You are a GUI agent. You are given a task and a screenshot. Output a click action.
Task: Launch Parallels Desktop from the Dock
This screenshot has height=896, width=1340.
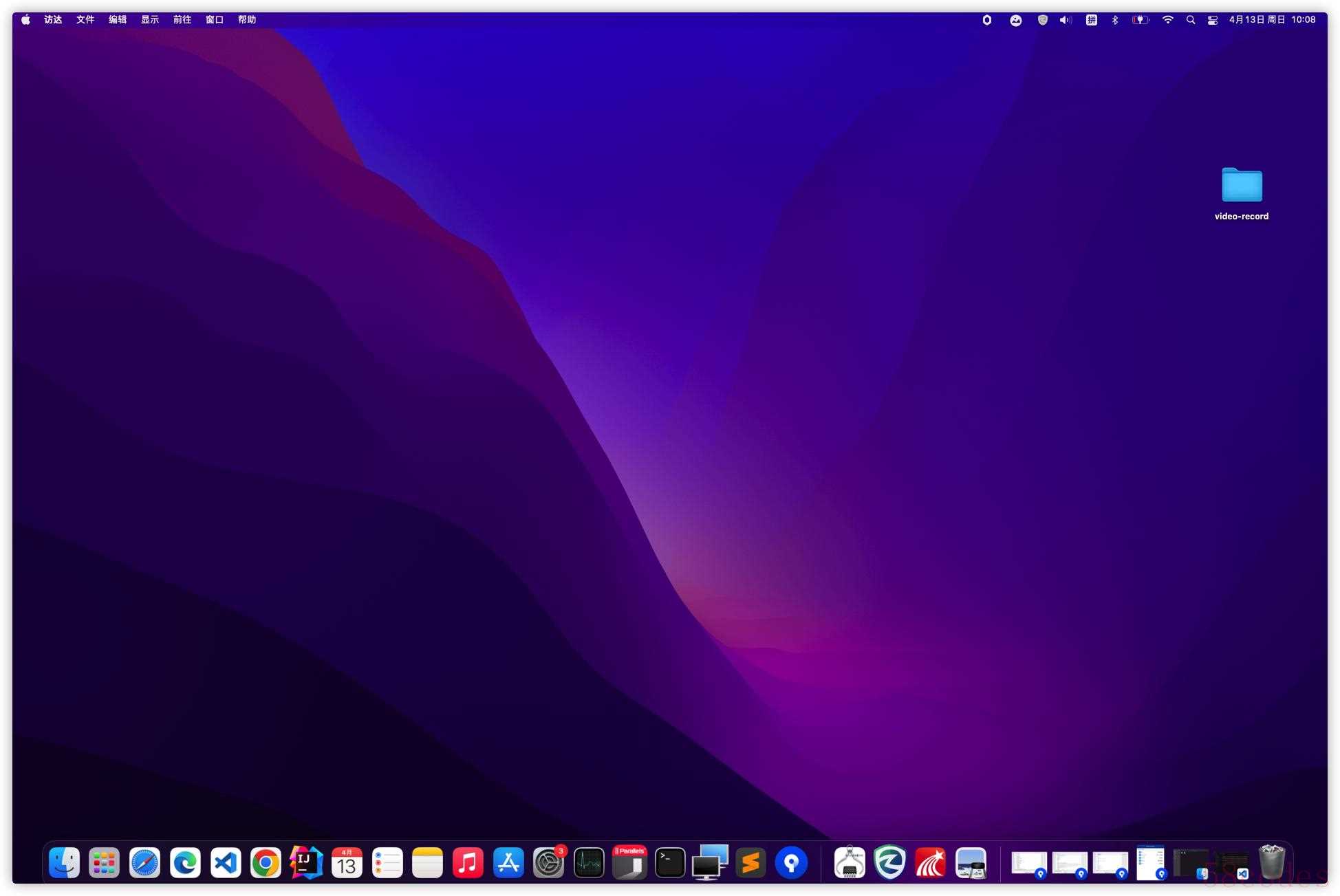(629, 863)
